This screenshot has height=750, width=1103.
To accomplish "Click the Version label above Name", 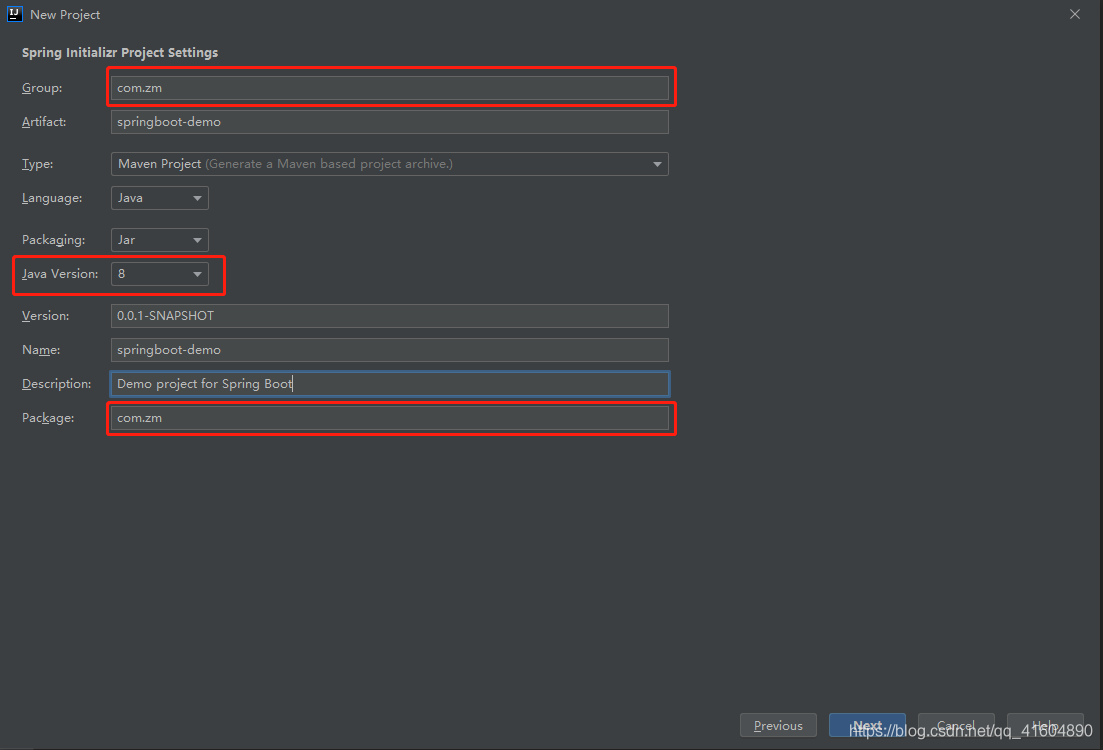I will (46, 316).
